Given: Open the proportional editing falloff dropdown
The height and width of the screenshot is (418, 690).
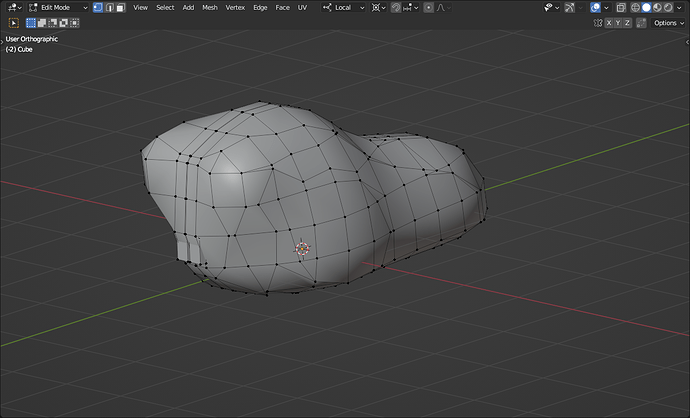Looking at the screenshot, I should click(x=444, y=7).
